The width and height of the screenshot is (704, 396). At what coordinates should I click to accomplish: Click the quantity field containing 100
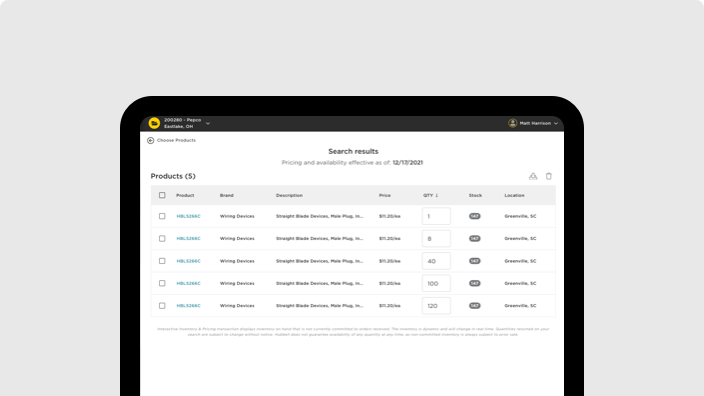(436, 283)
